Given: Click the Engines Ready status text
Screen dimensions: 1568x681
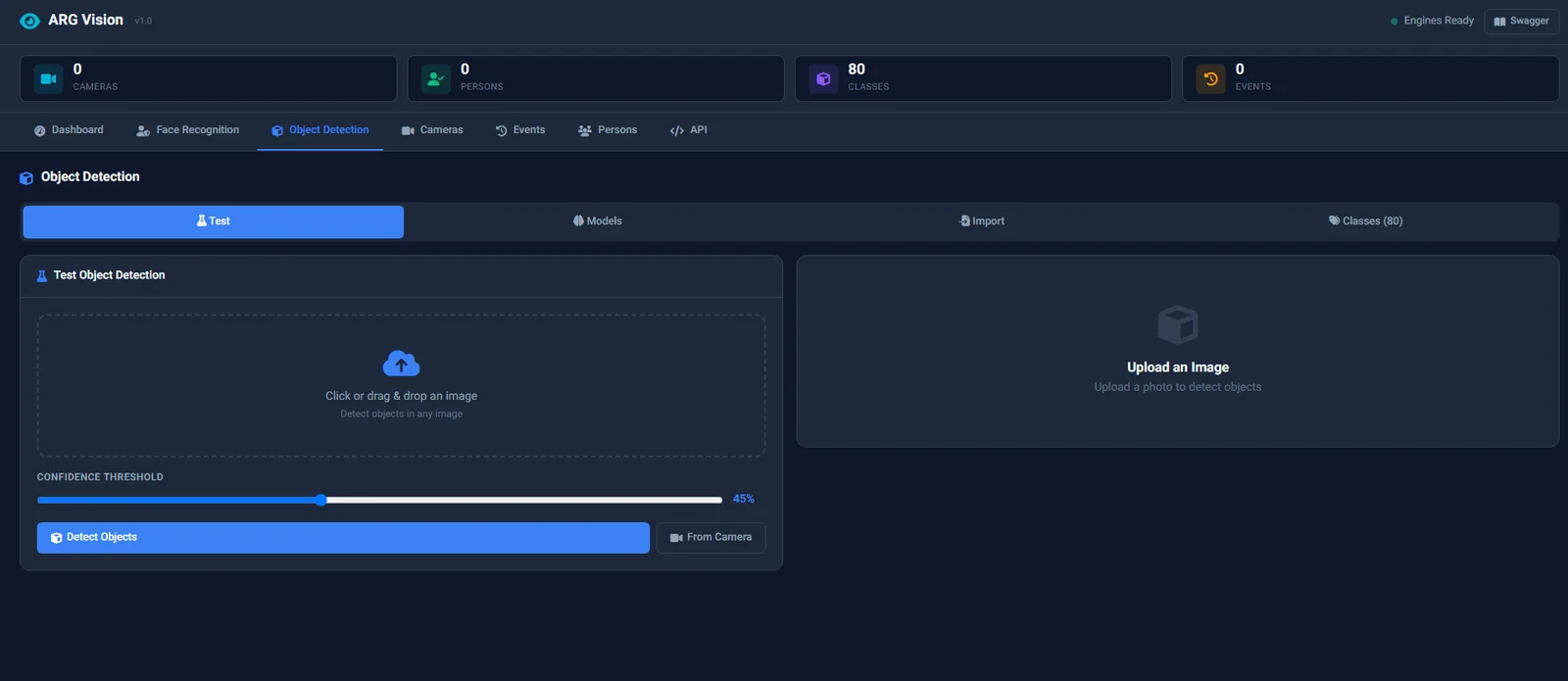Looking at the screenshot, I should click(1439, 21).
